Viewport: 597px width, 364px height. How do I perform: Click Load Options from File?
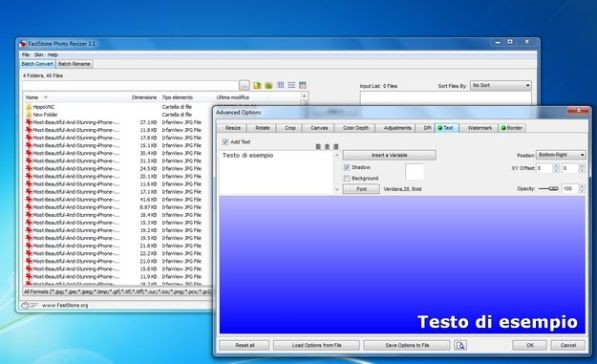[316, 345]
